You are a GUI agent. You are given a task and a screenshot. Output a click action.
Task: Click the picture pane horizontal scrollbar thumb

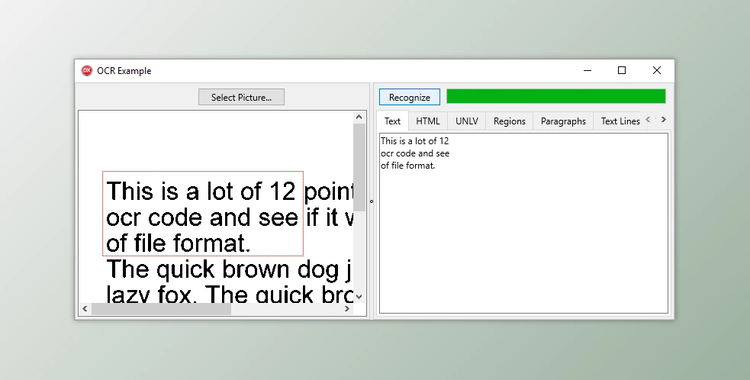click(x=161, y=309)
